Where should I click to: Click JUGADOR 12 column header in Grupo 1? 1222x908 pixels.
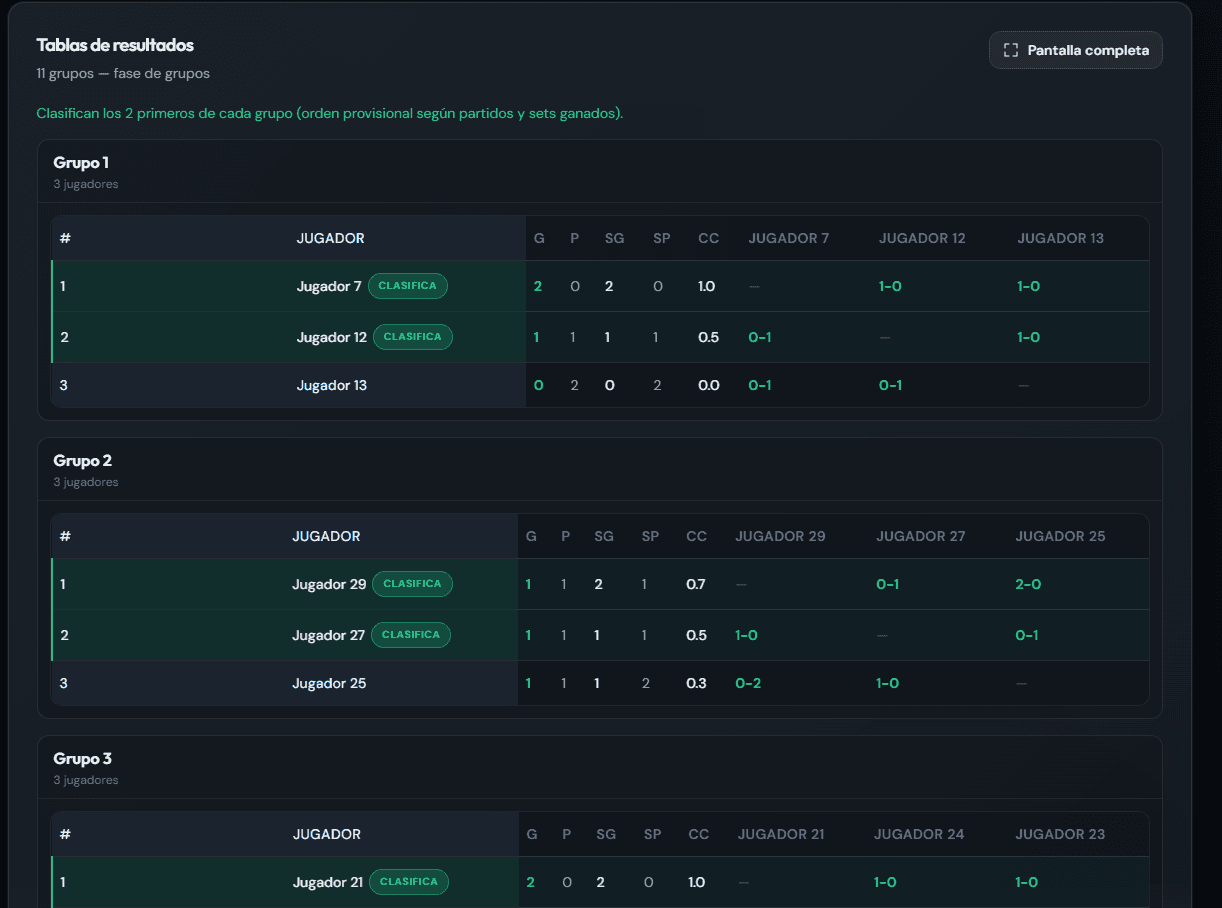pyautogui.click(x=922, y=238)
